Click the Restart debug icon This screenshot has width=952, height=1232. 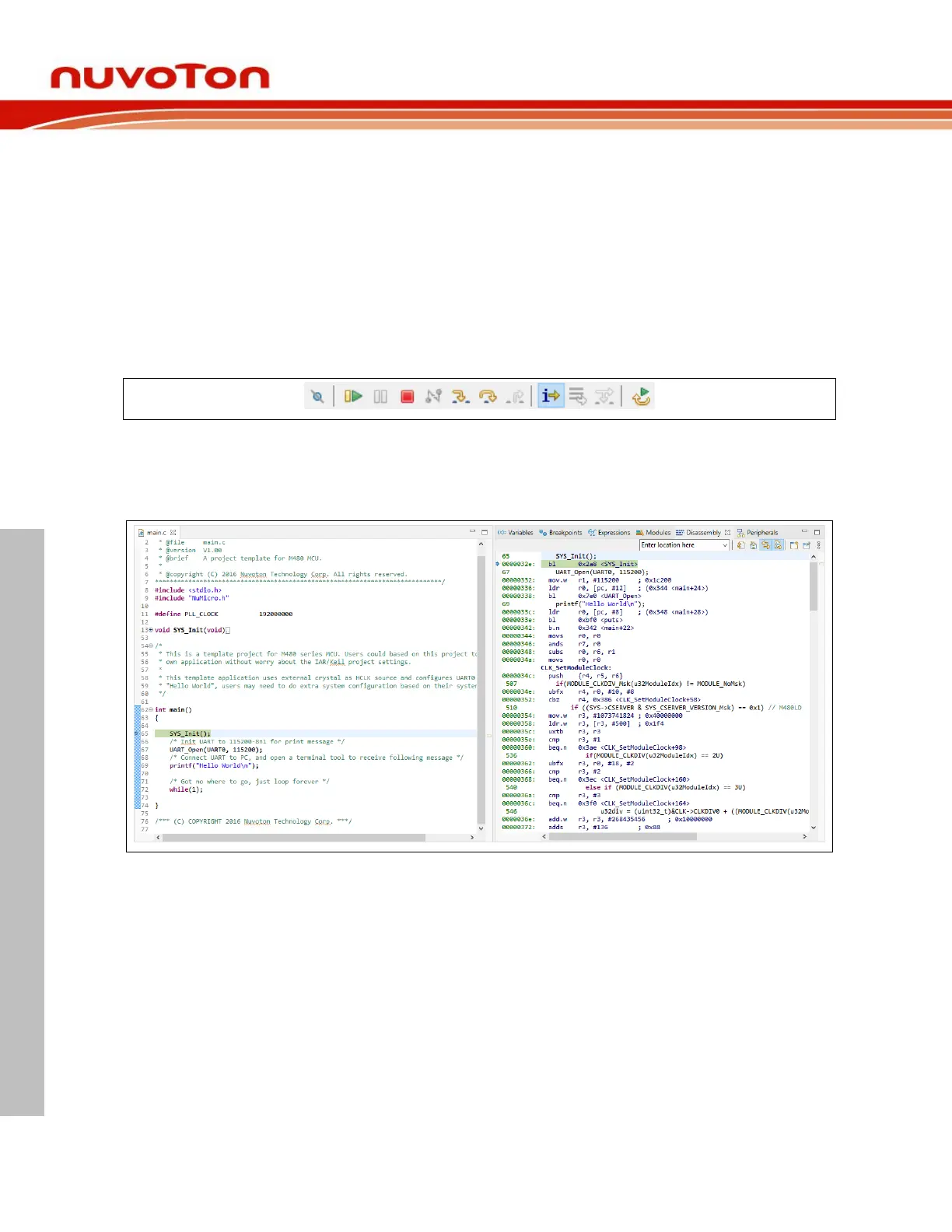coord(641,397)
